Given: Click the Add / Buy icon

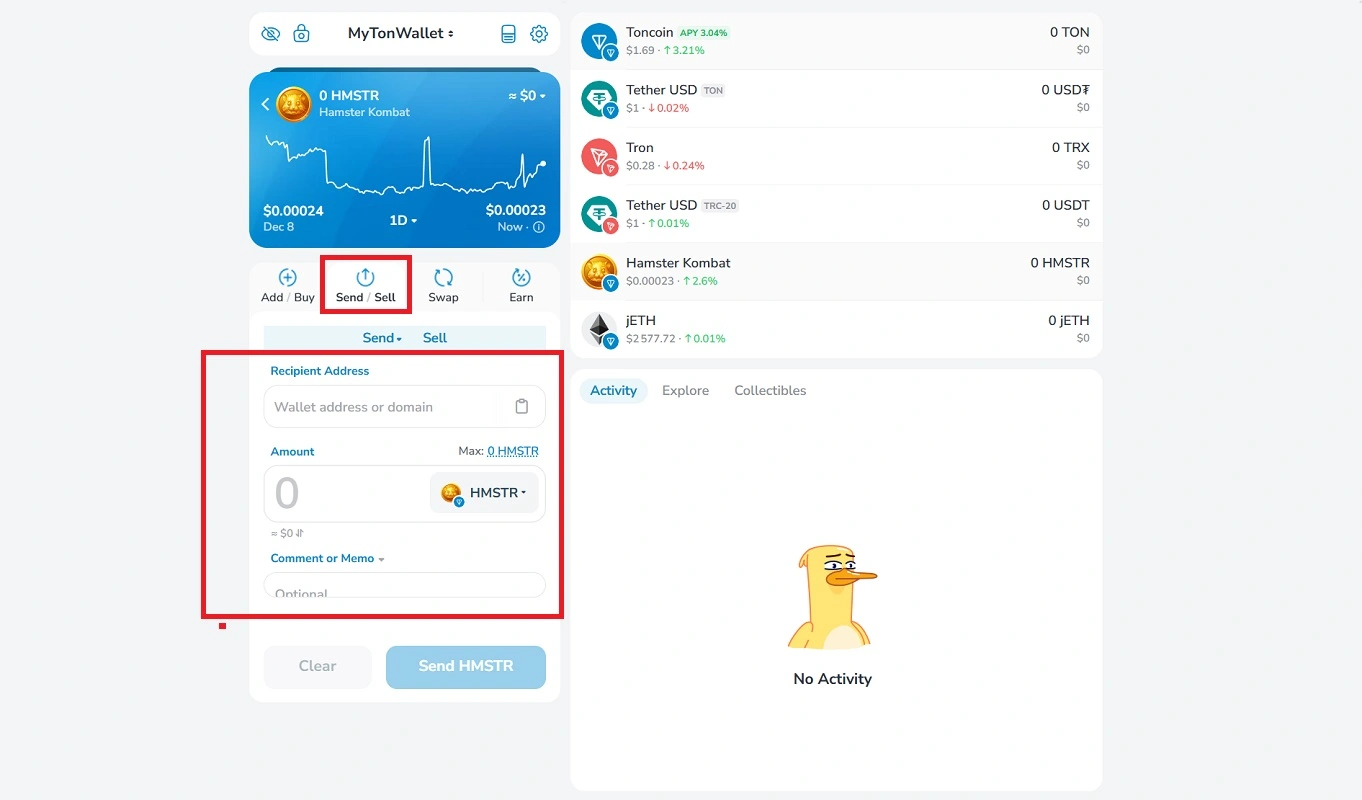Looking at the screenshot, I should [287, 278].
